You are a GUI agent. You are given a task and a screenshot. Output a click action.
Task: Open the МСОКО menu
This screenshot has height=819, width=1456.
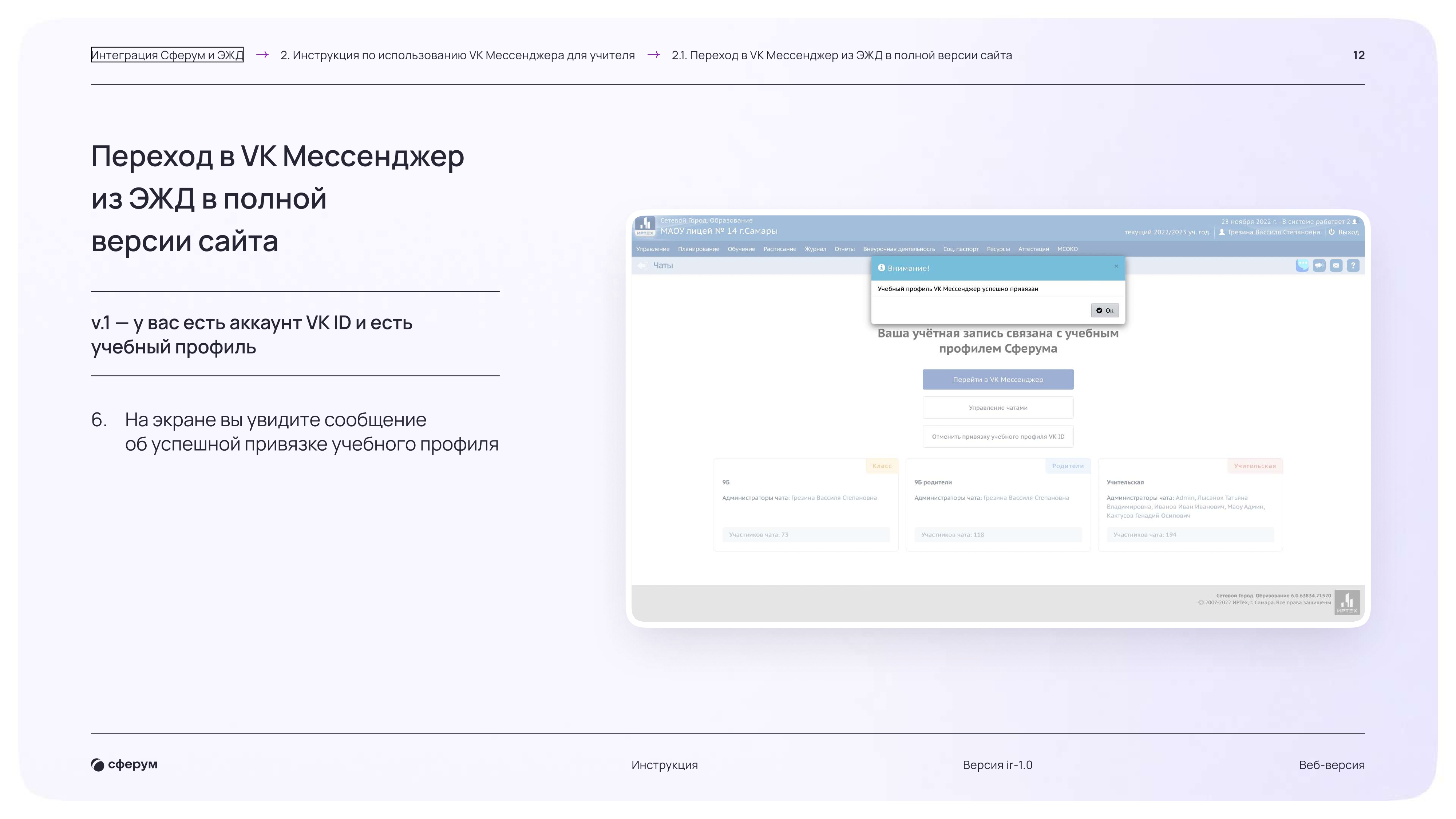tap(1068, 249)
